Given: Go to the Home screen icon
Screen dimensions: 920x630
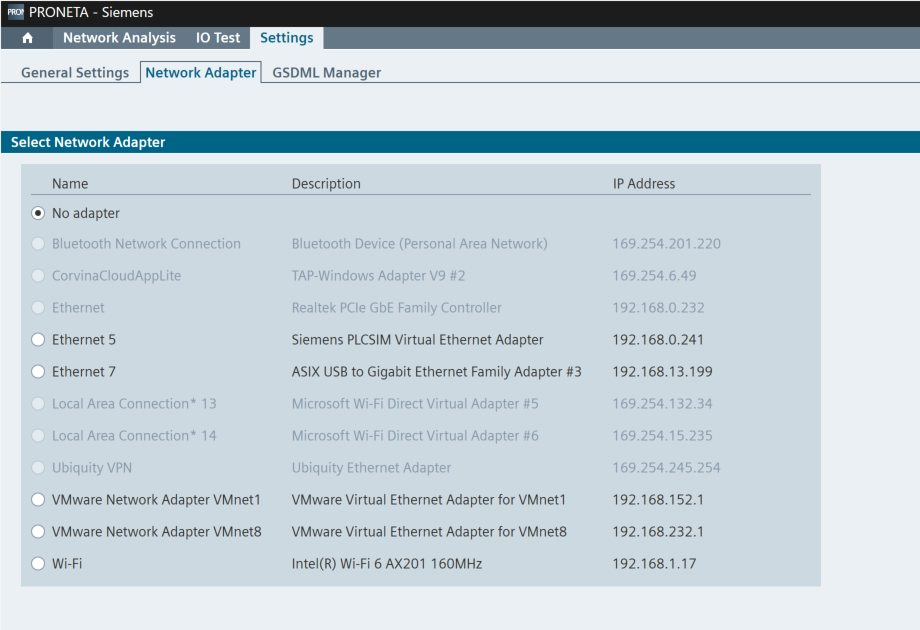Looking at the screenshot, I should [27, 38].
